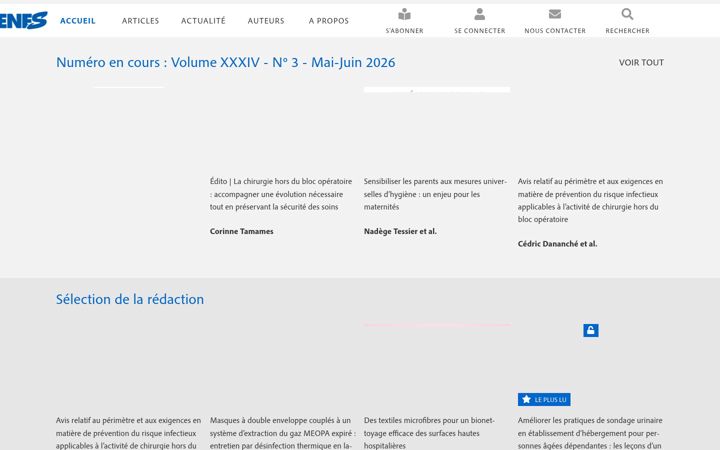Click the Voir tout link

pyautogui.click(x=641, y=62)
